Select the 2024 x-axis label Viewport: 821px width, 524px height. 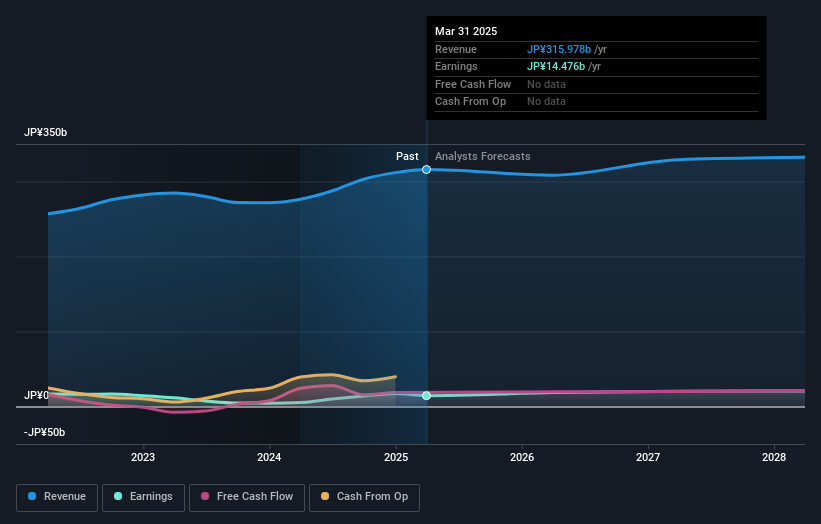point(269,458)
